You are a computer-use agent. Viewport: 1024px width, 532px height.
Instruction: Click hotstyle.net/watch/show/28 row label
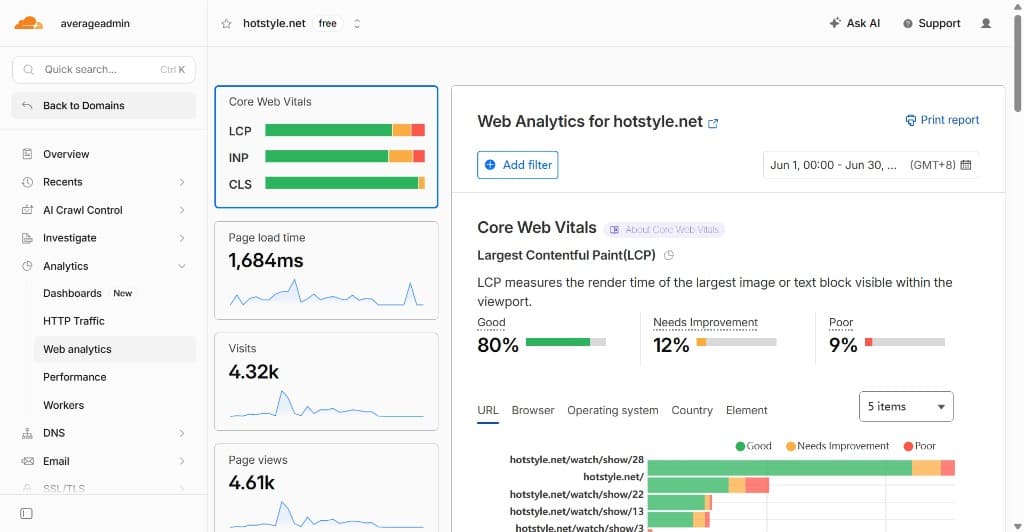click(x=577, y=460)
